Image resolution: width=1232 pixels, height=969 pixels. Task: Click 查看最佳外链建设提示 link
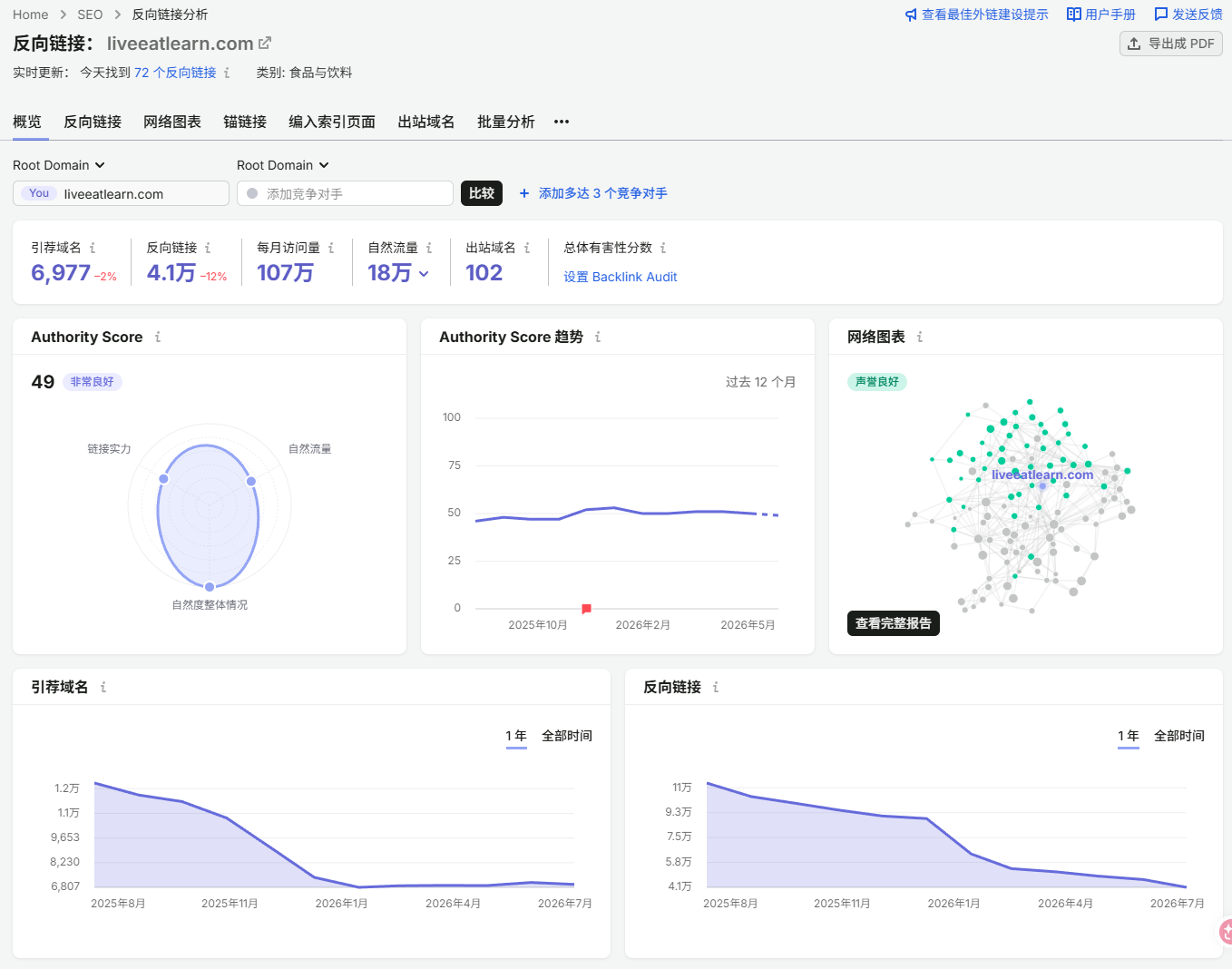(984, 15)
